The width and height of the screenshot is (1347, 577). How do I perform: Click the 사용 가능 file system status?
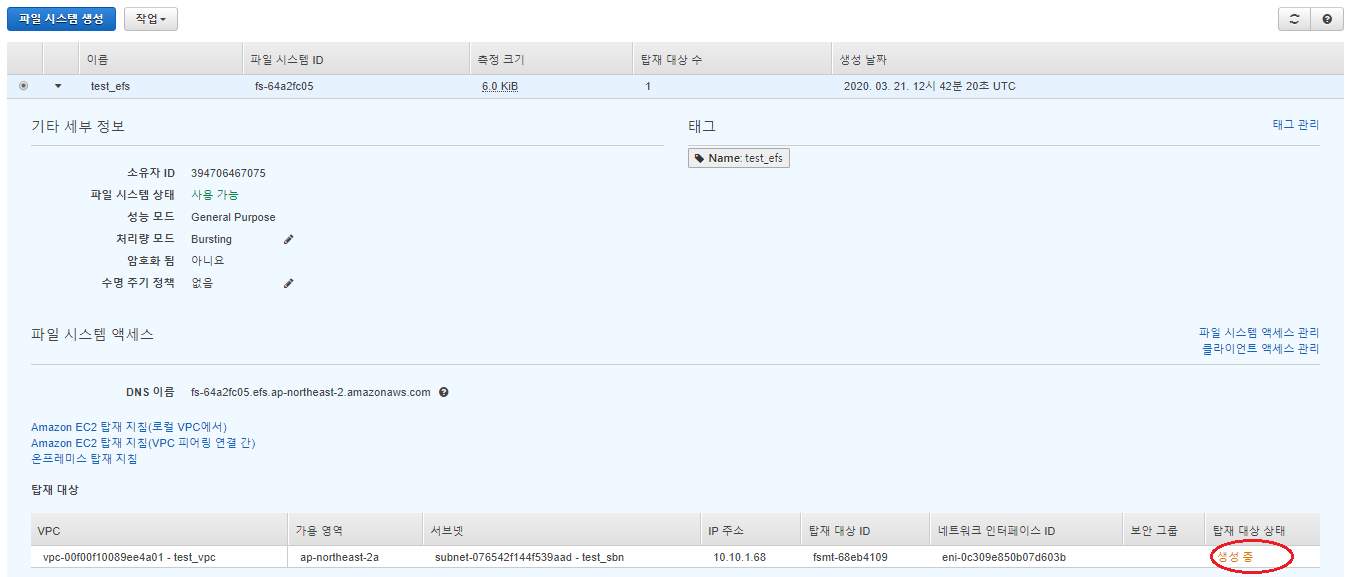tap(215, 195)
